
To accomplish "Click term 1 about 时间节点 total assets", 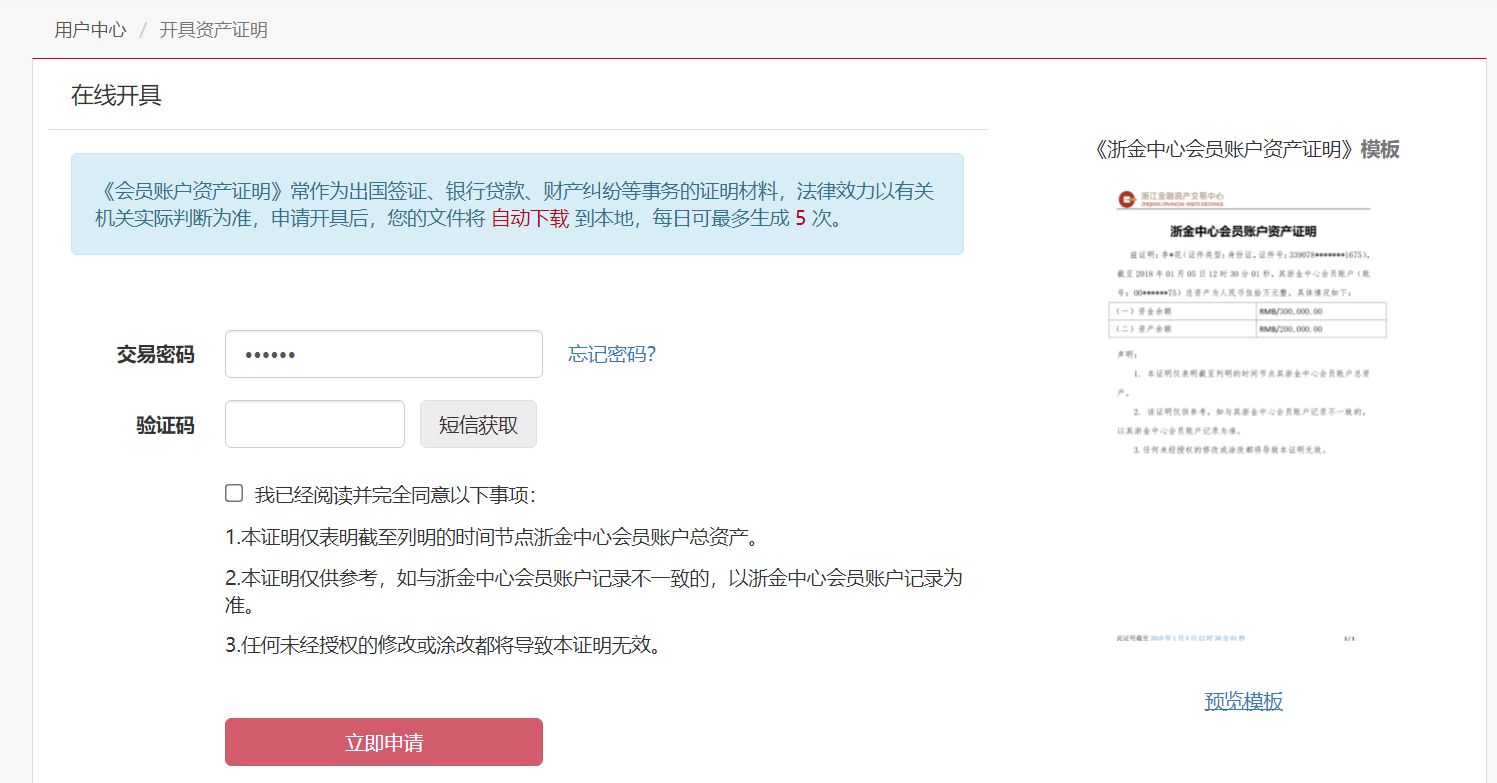I will (494, 537).
